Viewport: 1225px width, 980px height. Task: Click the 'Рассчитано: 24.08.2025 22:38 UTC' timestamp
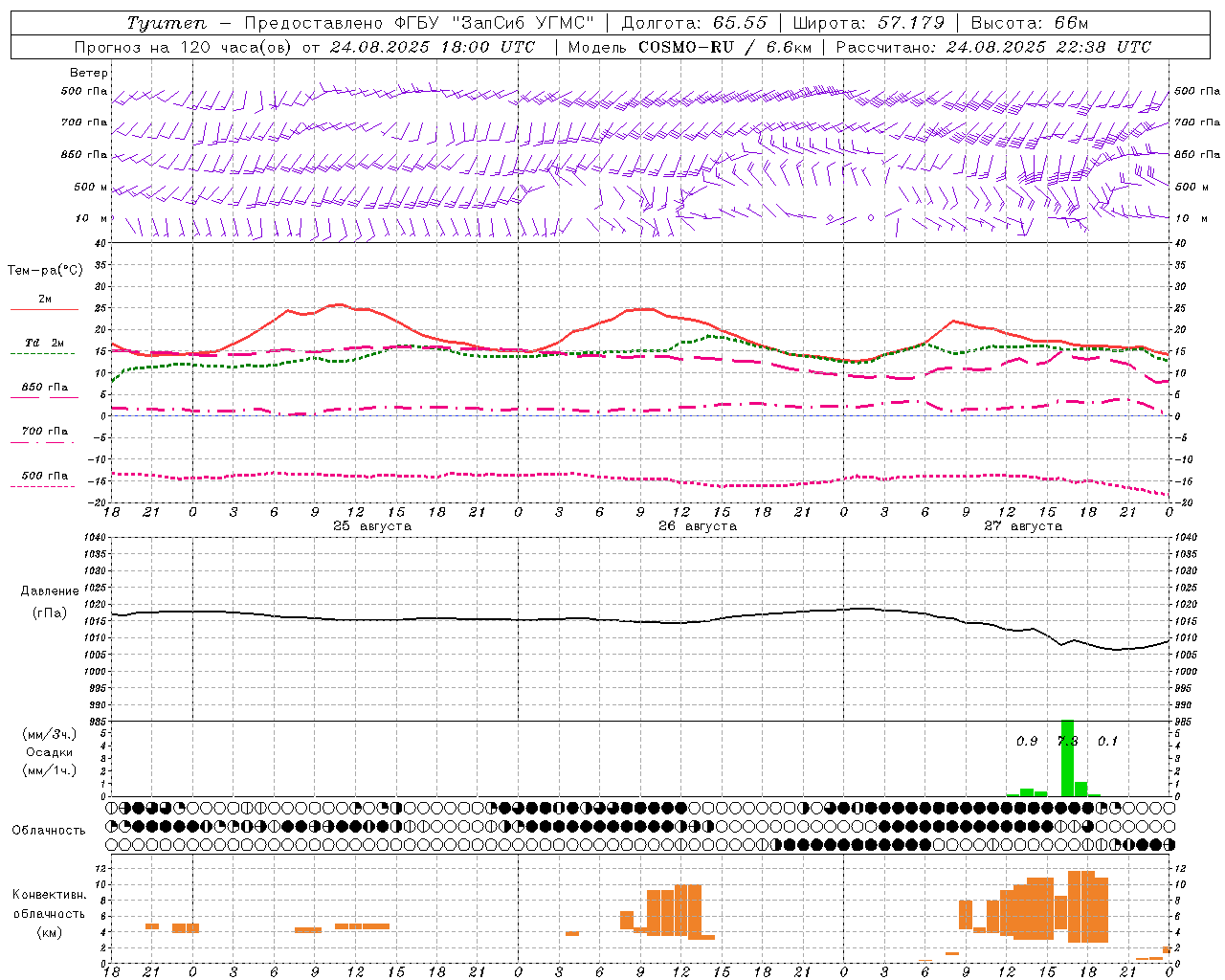pyautogui.click(x=993, y=47)
